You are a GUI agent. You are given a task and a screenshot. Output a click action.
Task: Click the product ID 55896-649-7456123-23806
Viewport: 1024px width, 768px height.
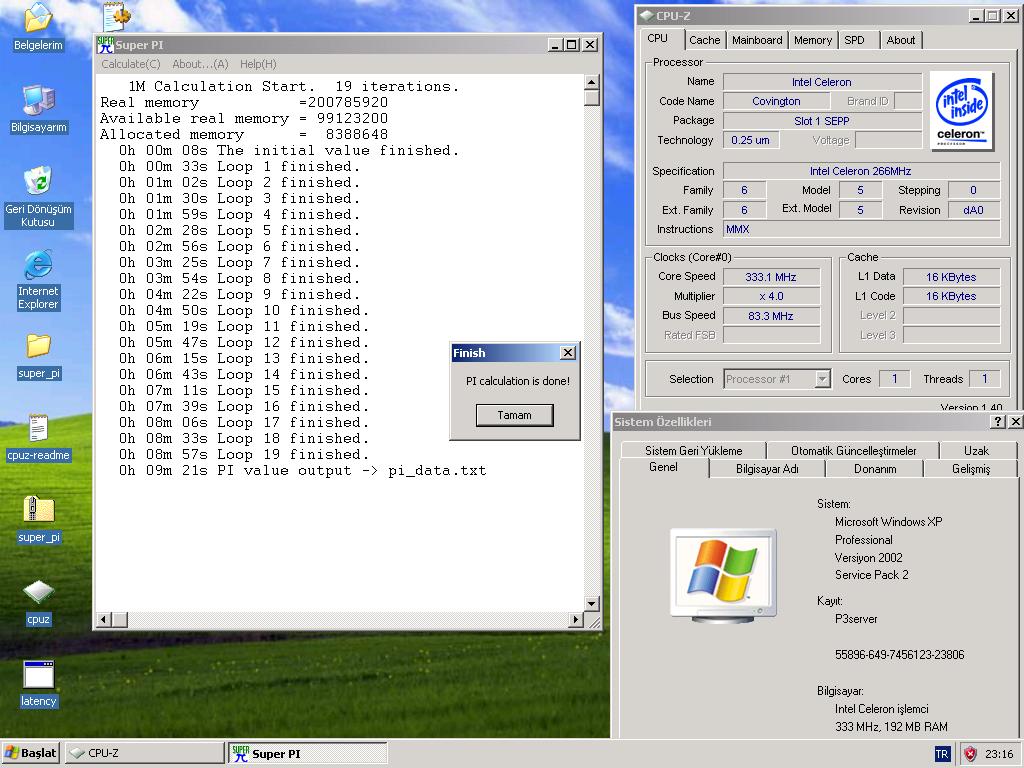click(899, 654)
